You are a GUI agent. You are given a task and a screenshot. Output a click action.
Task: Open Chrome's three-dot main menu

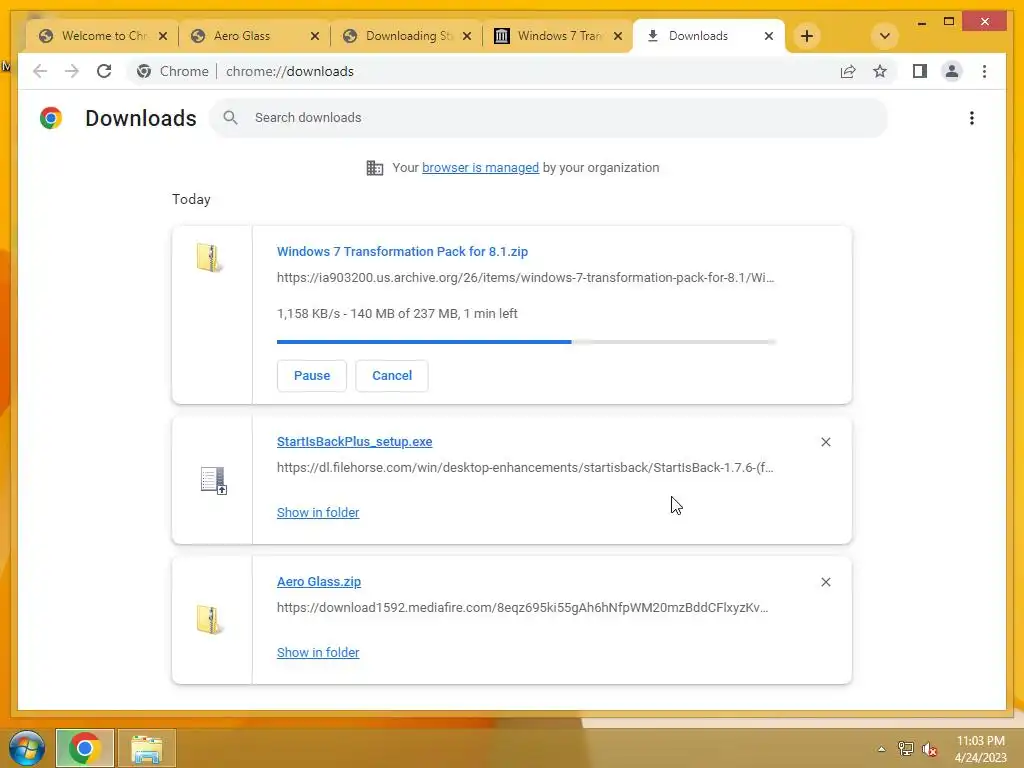coord(984,71)
